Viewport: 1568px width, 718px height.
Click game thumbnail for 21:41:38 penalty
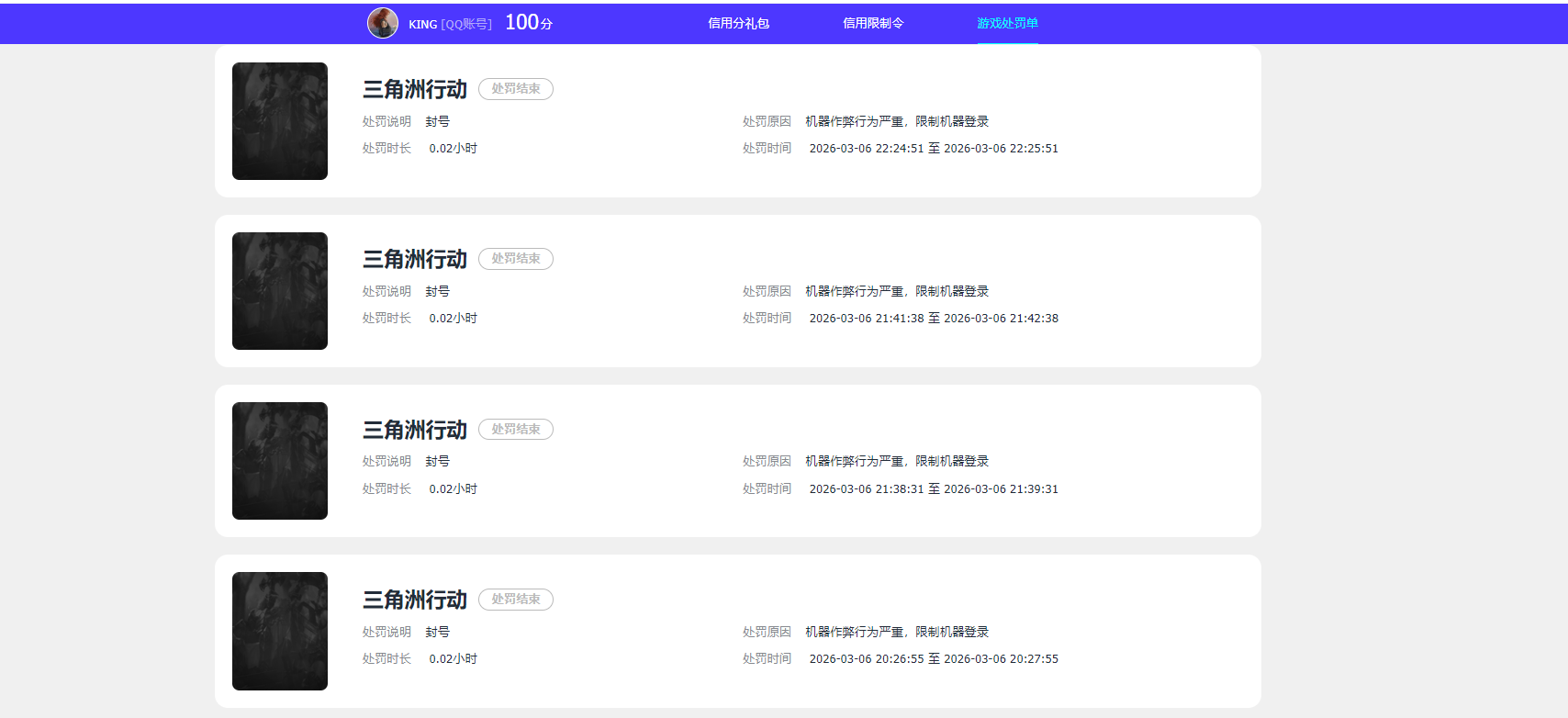coord(280,291)
